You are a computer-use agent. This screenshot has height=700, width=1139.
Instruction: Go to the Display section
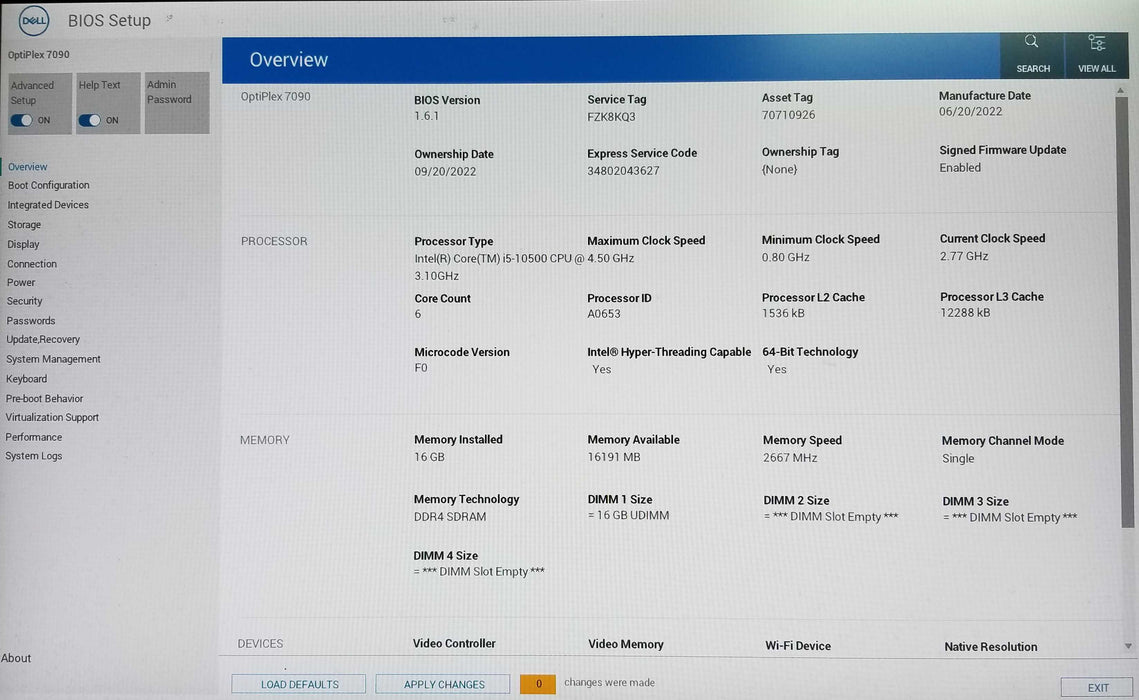pos(23,244)
